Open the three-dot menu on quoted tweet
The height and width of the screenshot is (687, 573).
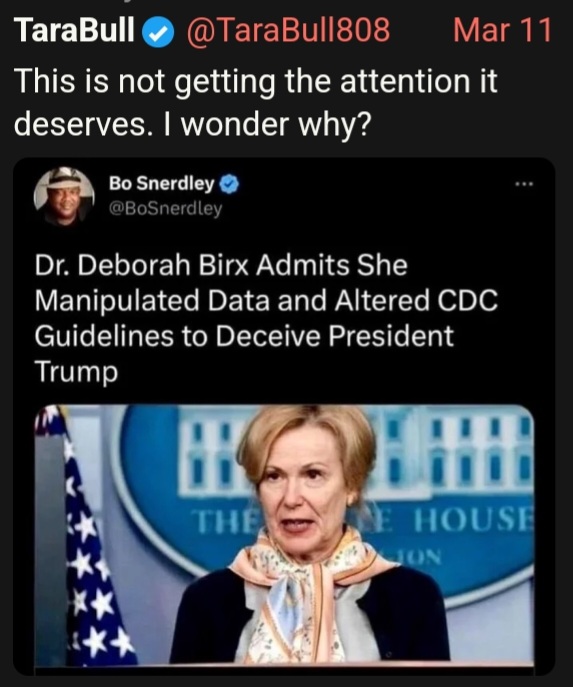[x=524, y=184]
